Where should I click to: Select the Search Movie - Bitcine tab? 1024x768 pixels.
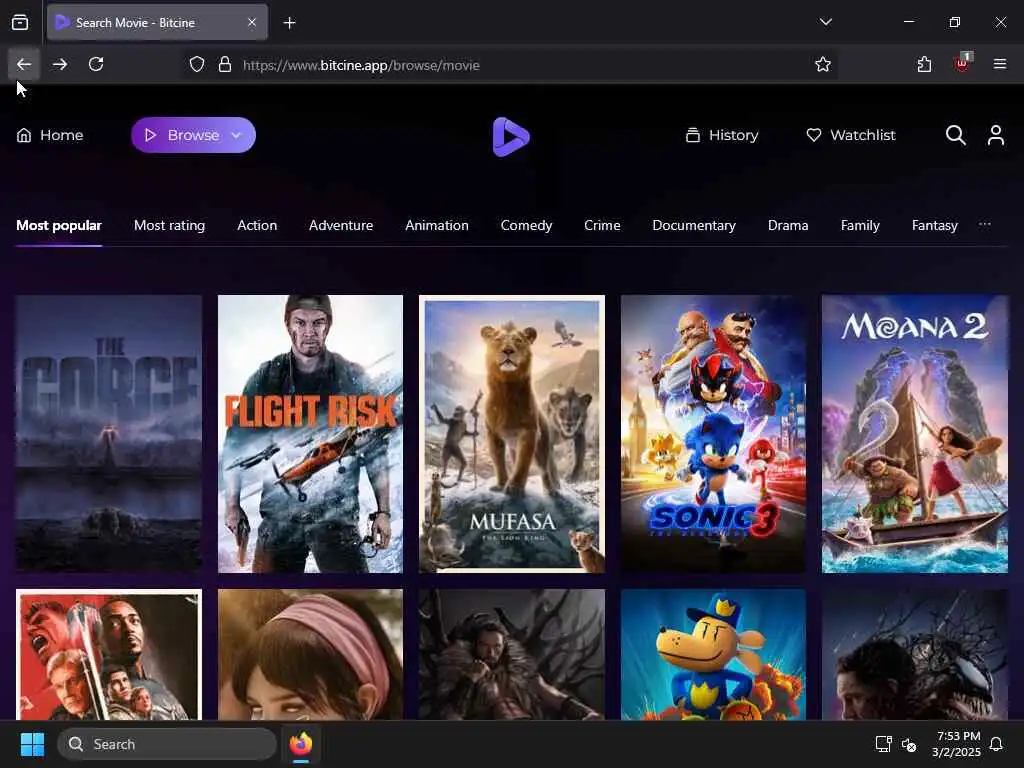pos(157,23)
